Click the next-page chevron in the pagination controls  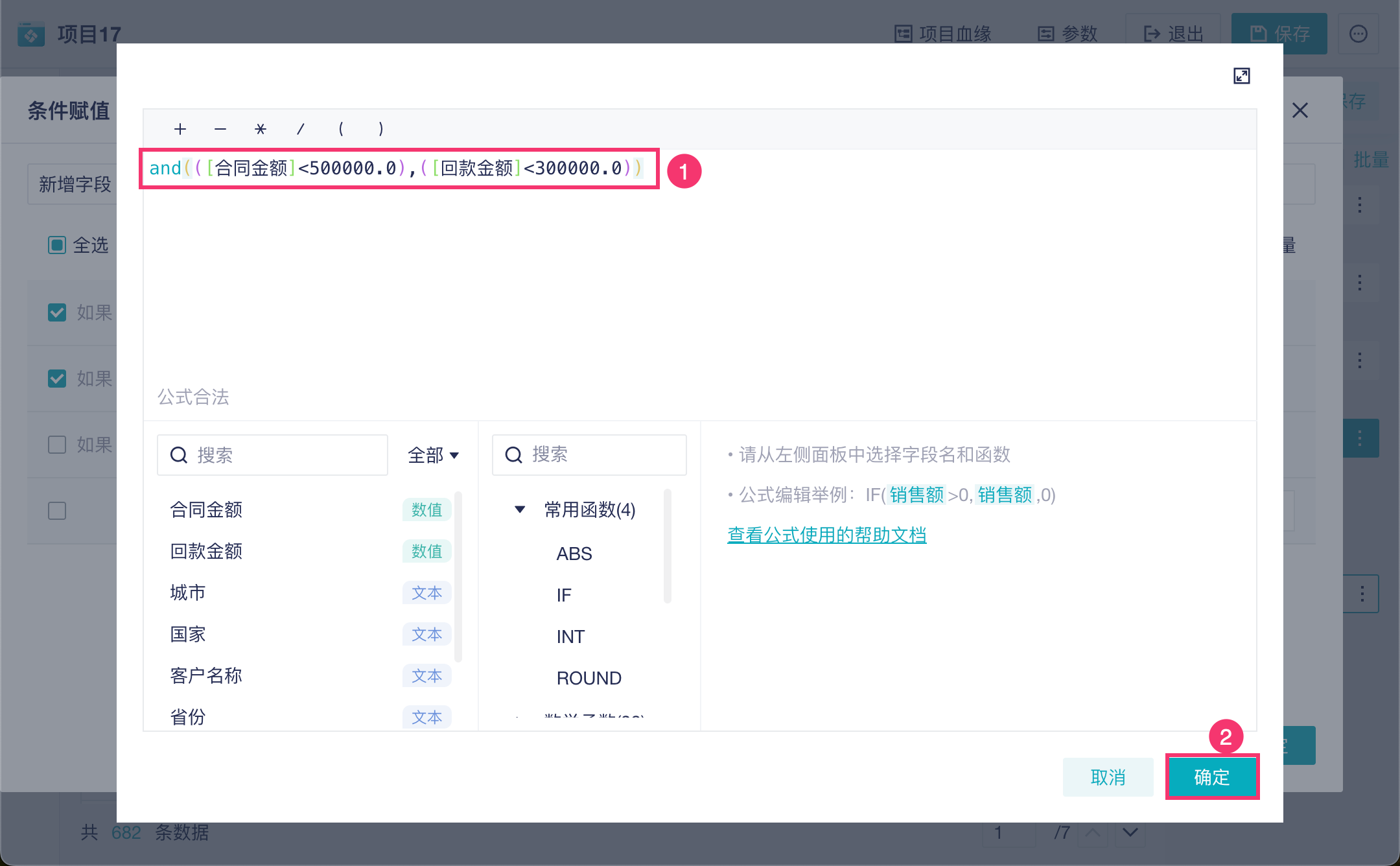click(x=1130, y=832)
